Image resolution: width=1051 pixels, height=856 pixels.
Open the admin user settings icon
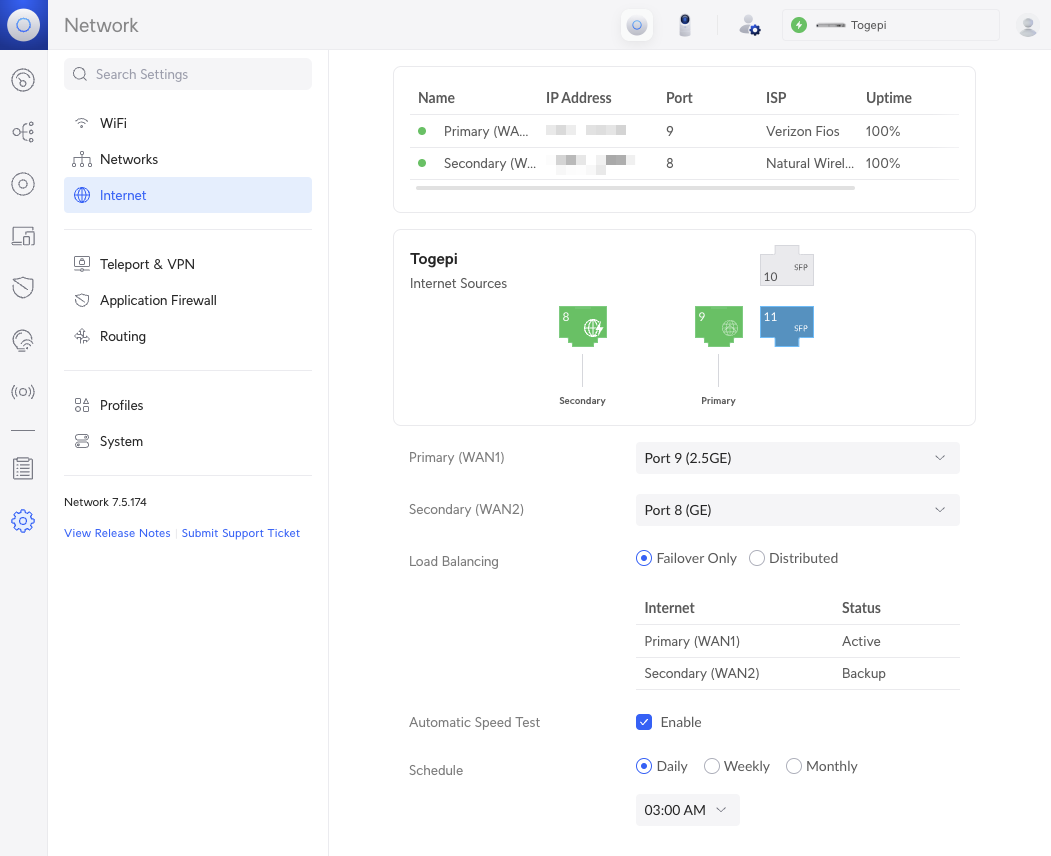tap(749, 26)
